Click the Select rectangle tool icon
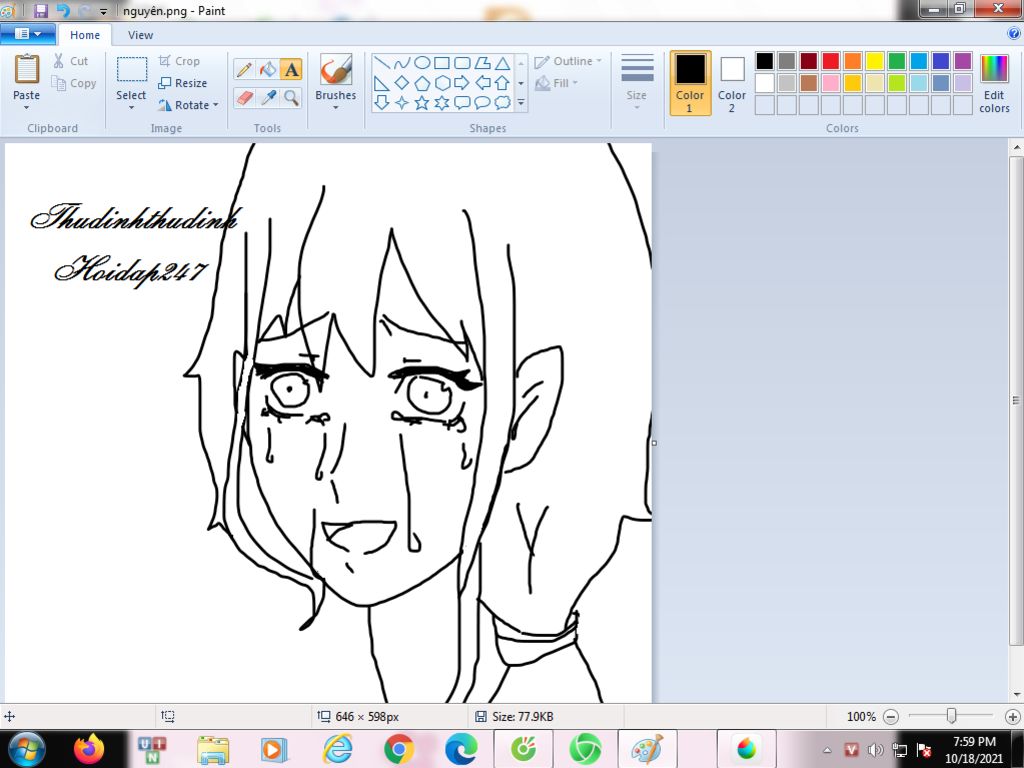Viewport: 1024px width, 768px height. (131, 69)
